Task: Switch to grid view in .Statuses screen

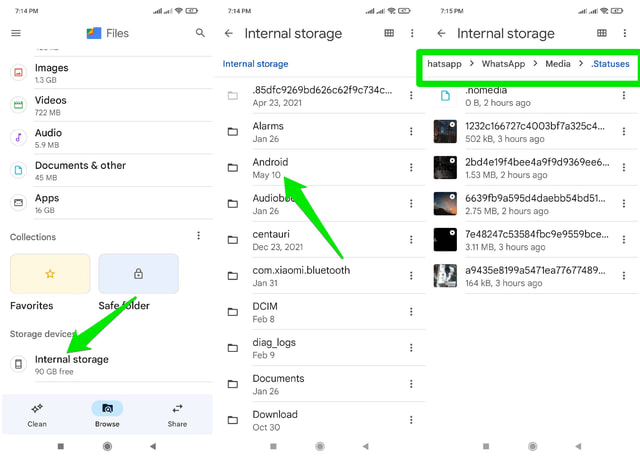Action: coord(602,33)
